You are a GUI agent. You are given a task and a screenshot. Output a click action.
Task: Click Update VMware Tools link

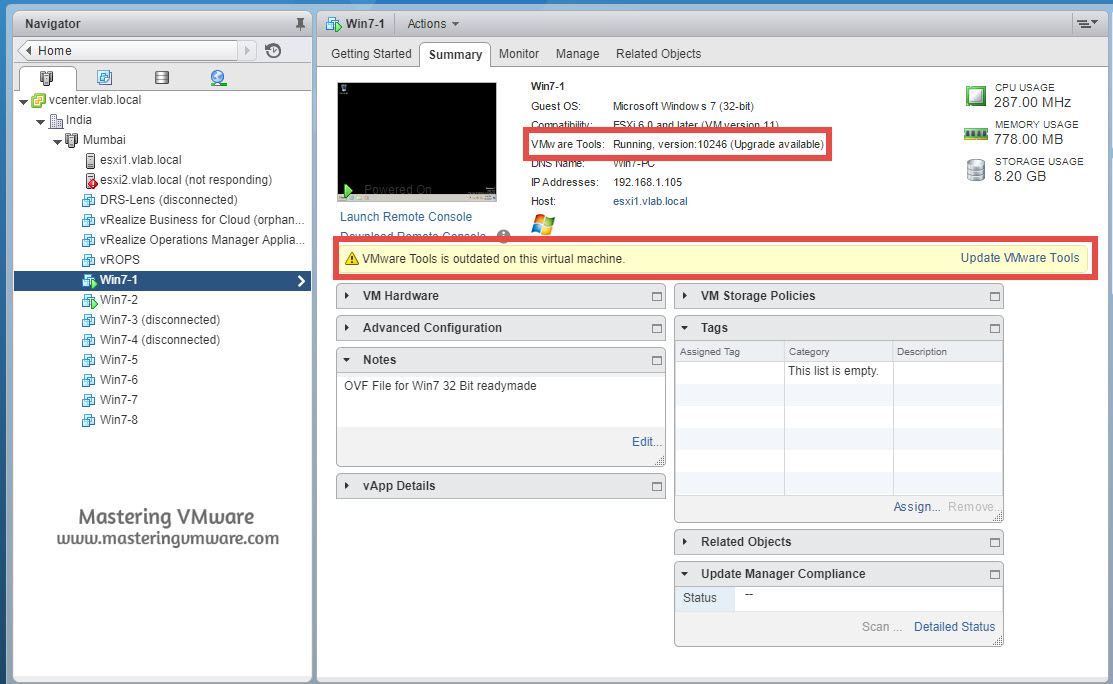click(x=1020, y=258)
